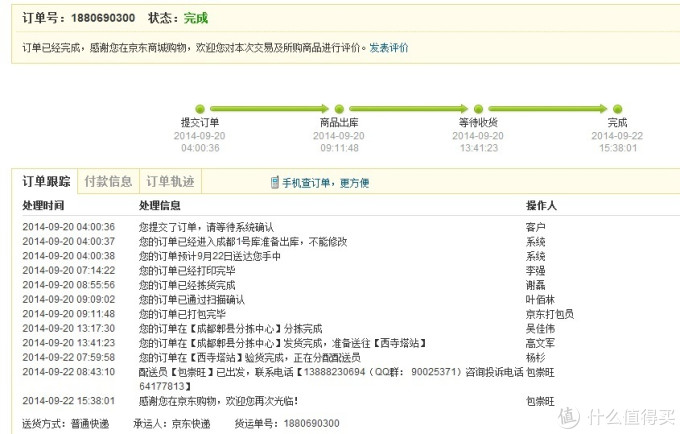Click operator name 吴佳伟

pos(540,328)
